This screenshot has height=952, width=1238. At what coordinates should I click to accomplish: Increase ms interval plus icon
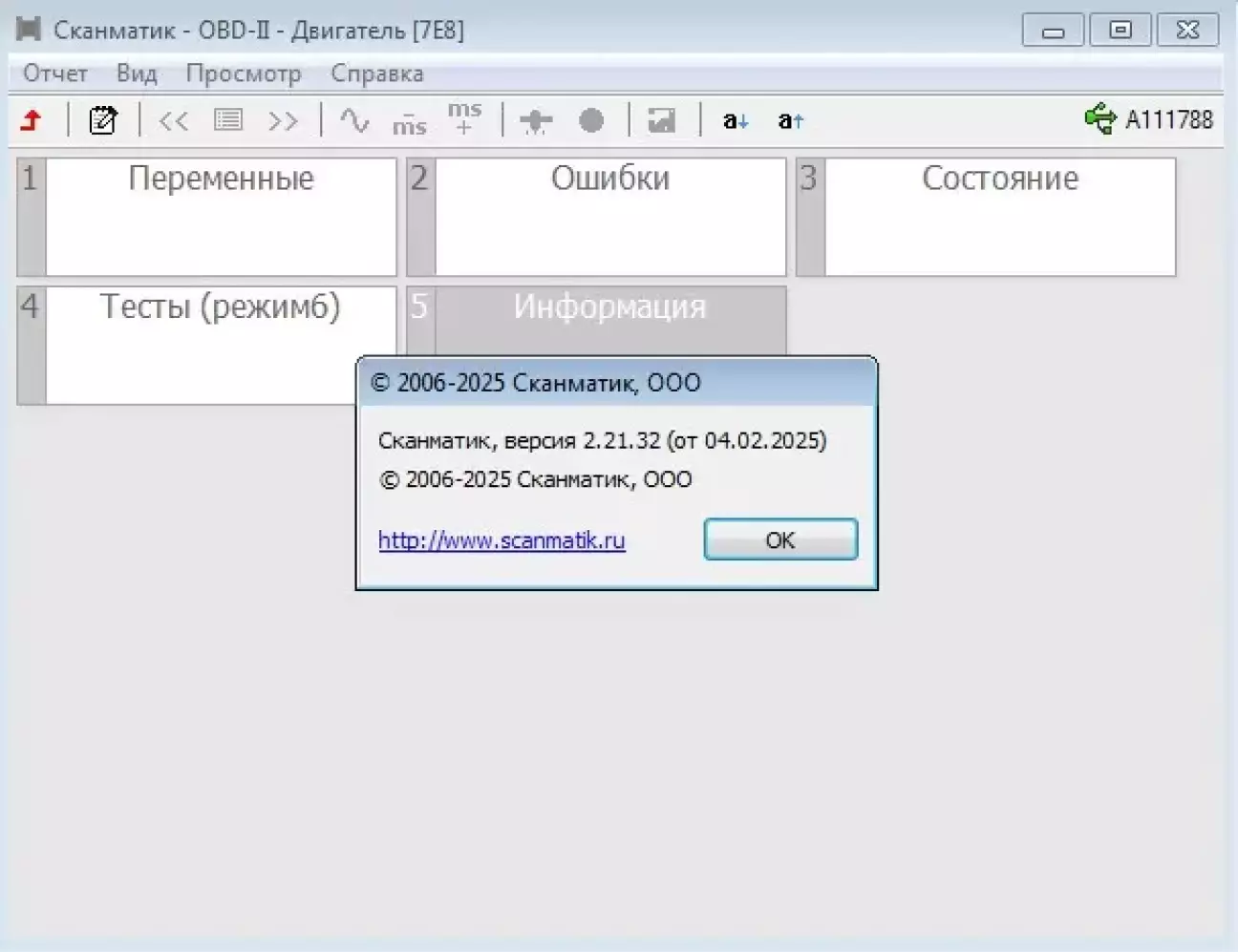point(464,117)
